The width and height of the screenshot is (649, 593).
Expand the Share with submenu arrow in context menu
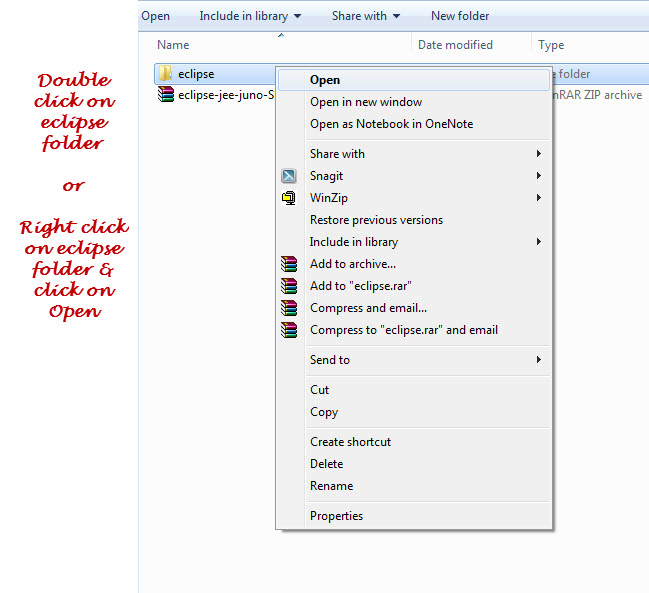(538, 154)
